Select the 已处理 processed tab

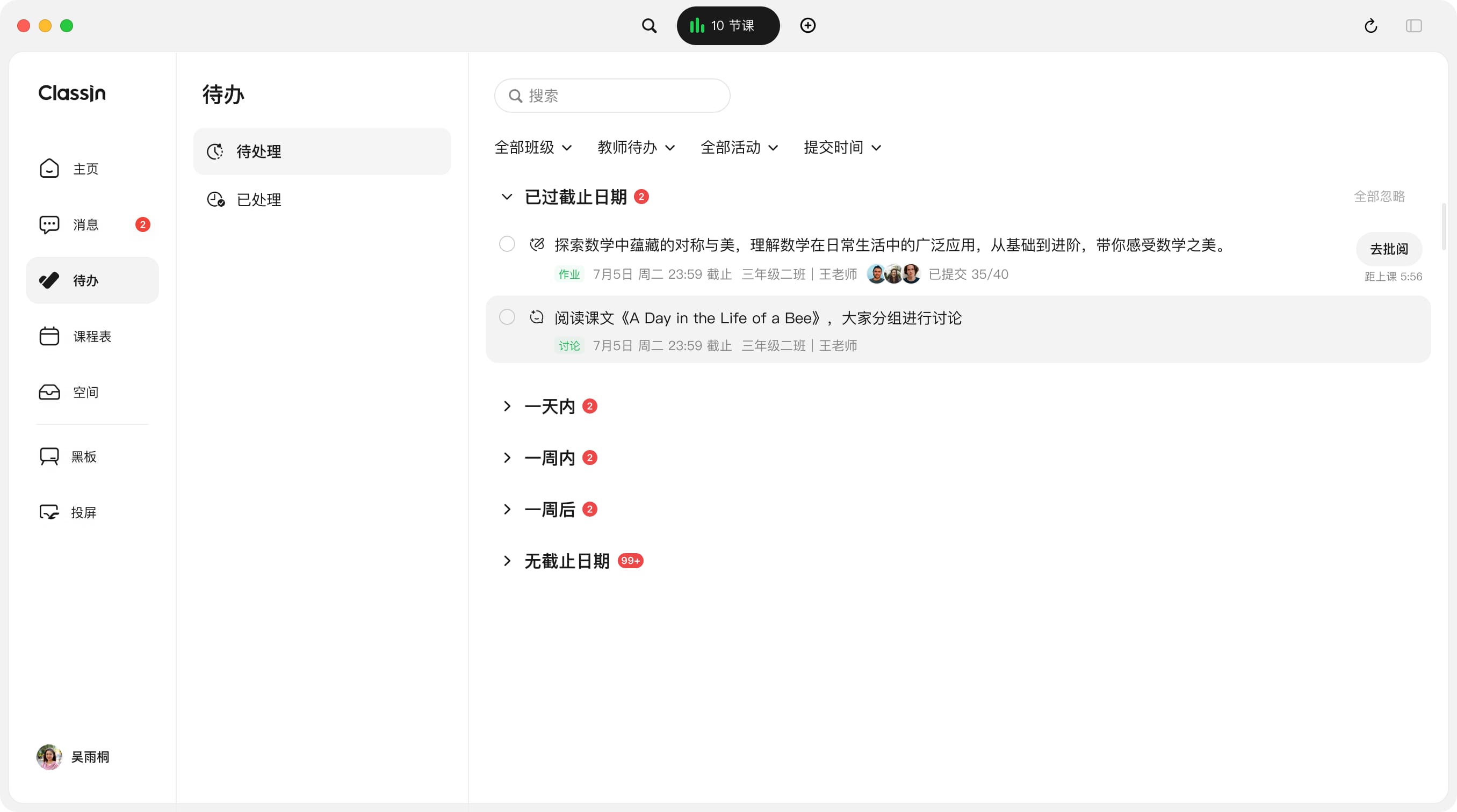322,200
